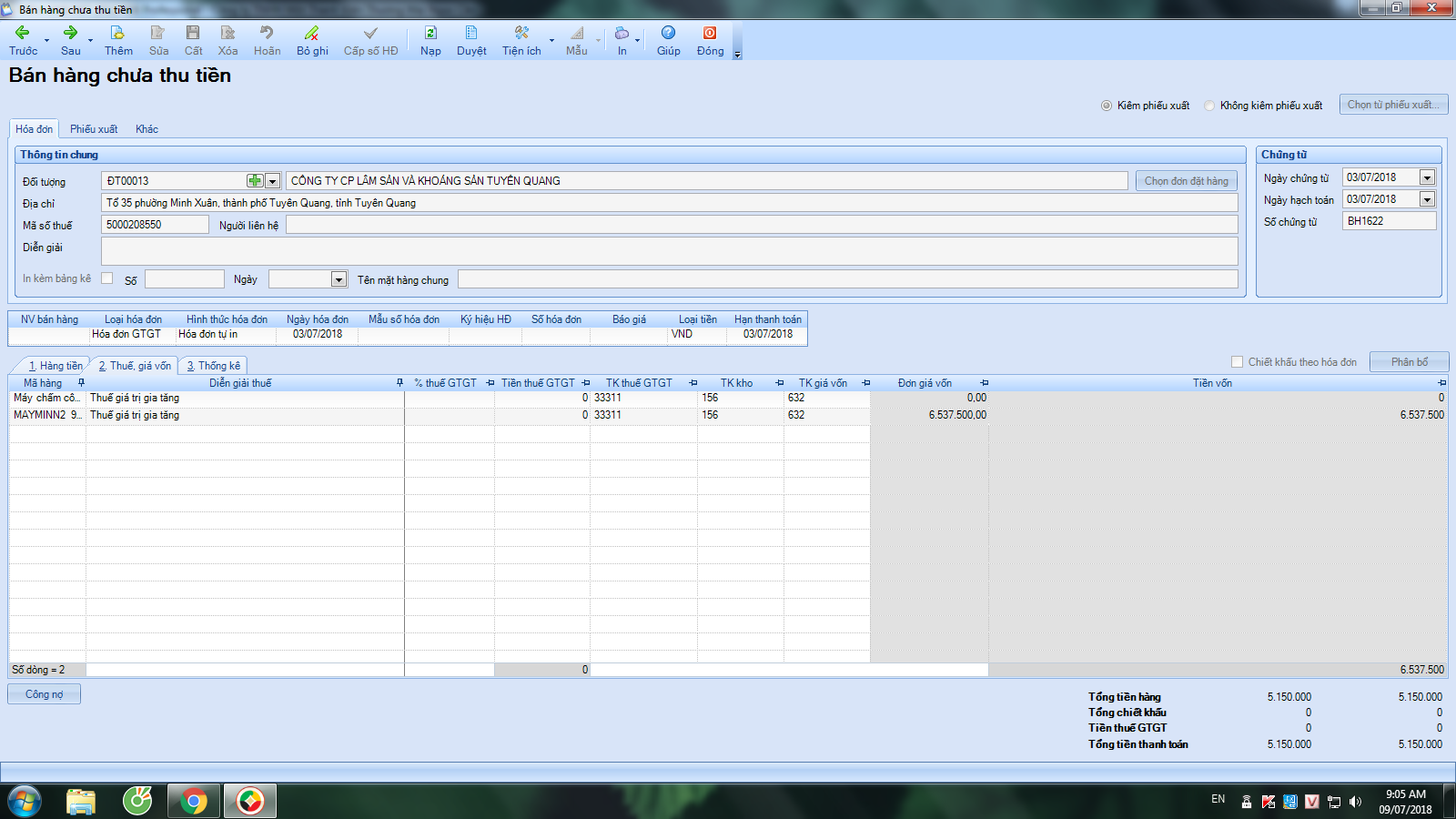Image resolution: width=1456 pixels, height=819 pixels.
Task: Select the Máy chấm cô... row item code
Action: [x=47, y=398]
